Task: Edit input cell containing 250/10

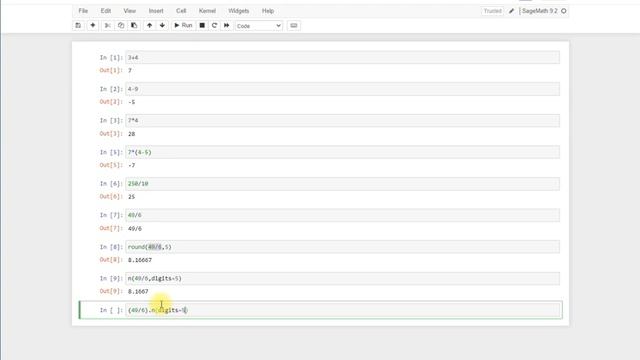Action: (x=342, y=184)
